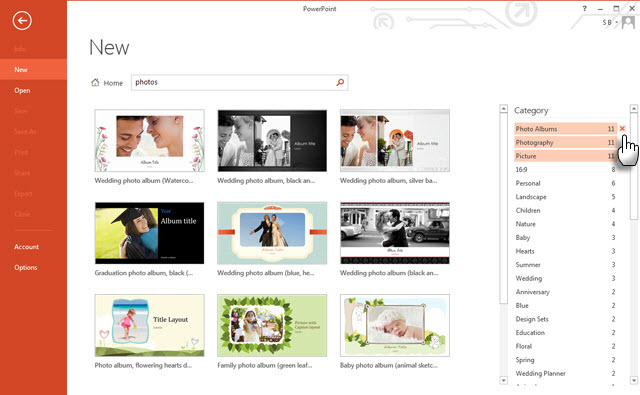The image size is (640, 395).
Task: Open the Options menu item
Action: click(33, 267)
